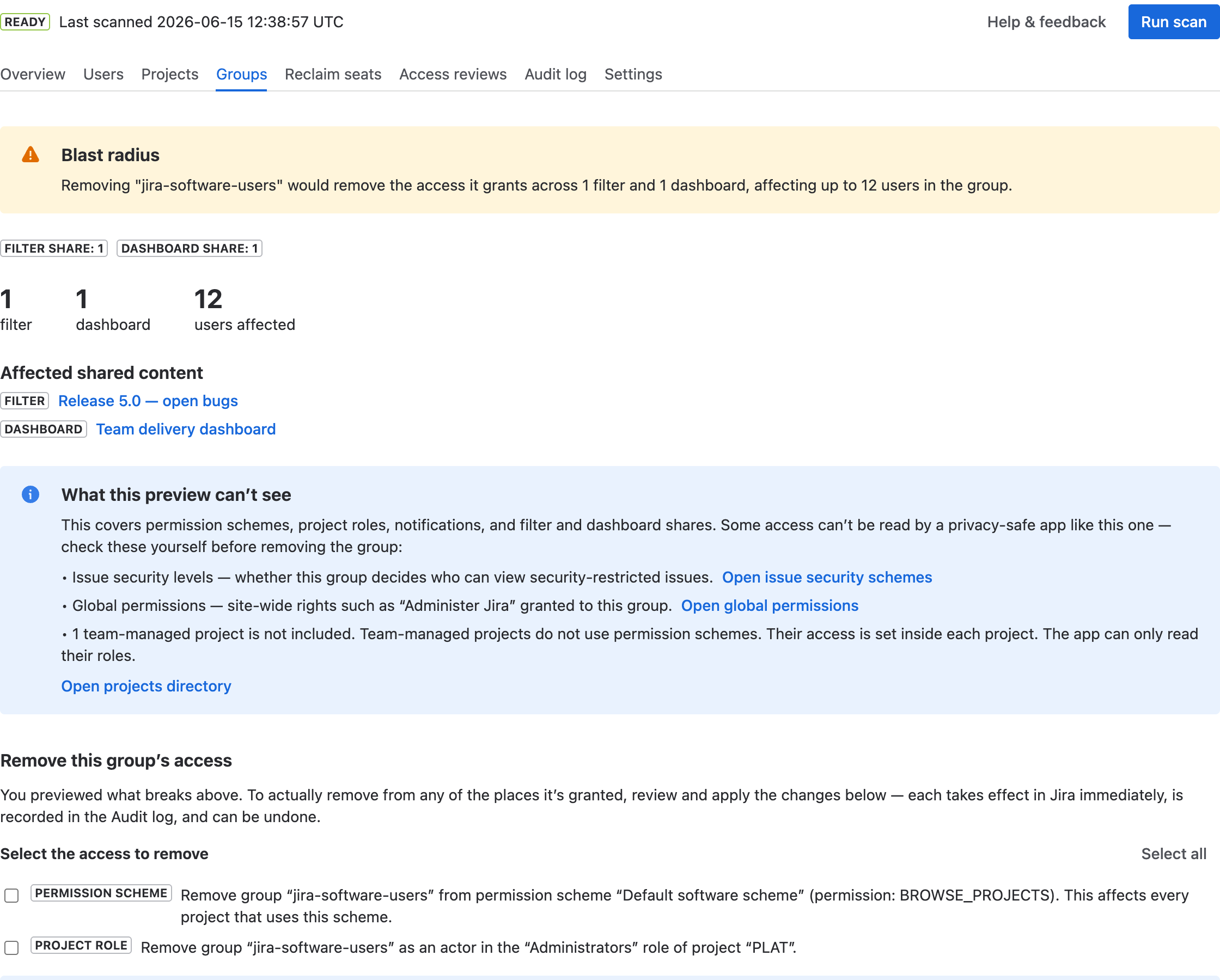Viewport: 1220px width, 980px height.
Task: Tick the Project Role removal checkbox
Action: click(x=11, y=948)
